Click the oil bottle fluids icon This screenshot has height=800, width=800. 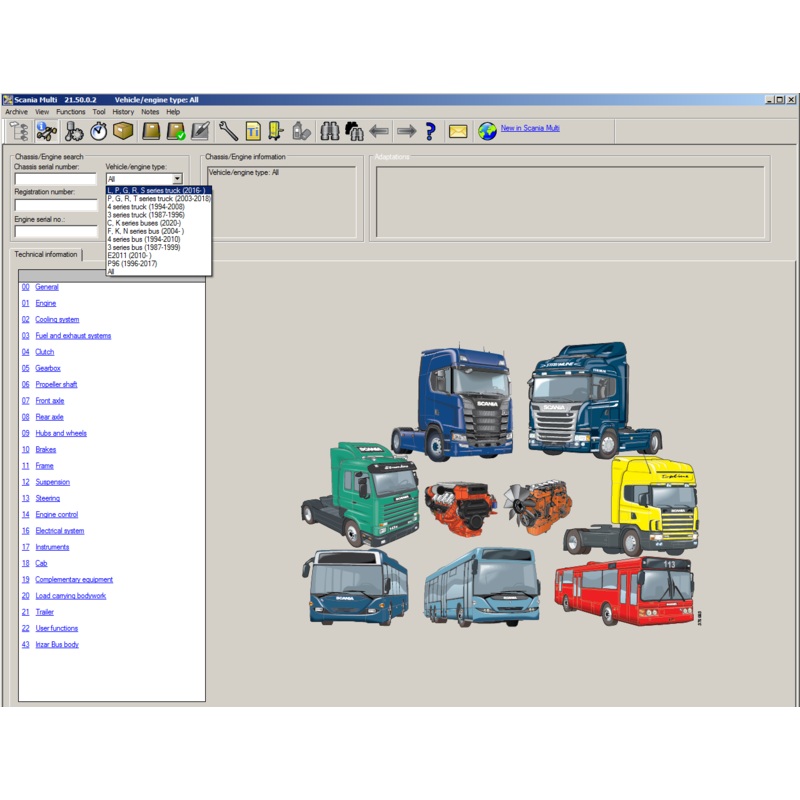(301, 132)
